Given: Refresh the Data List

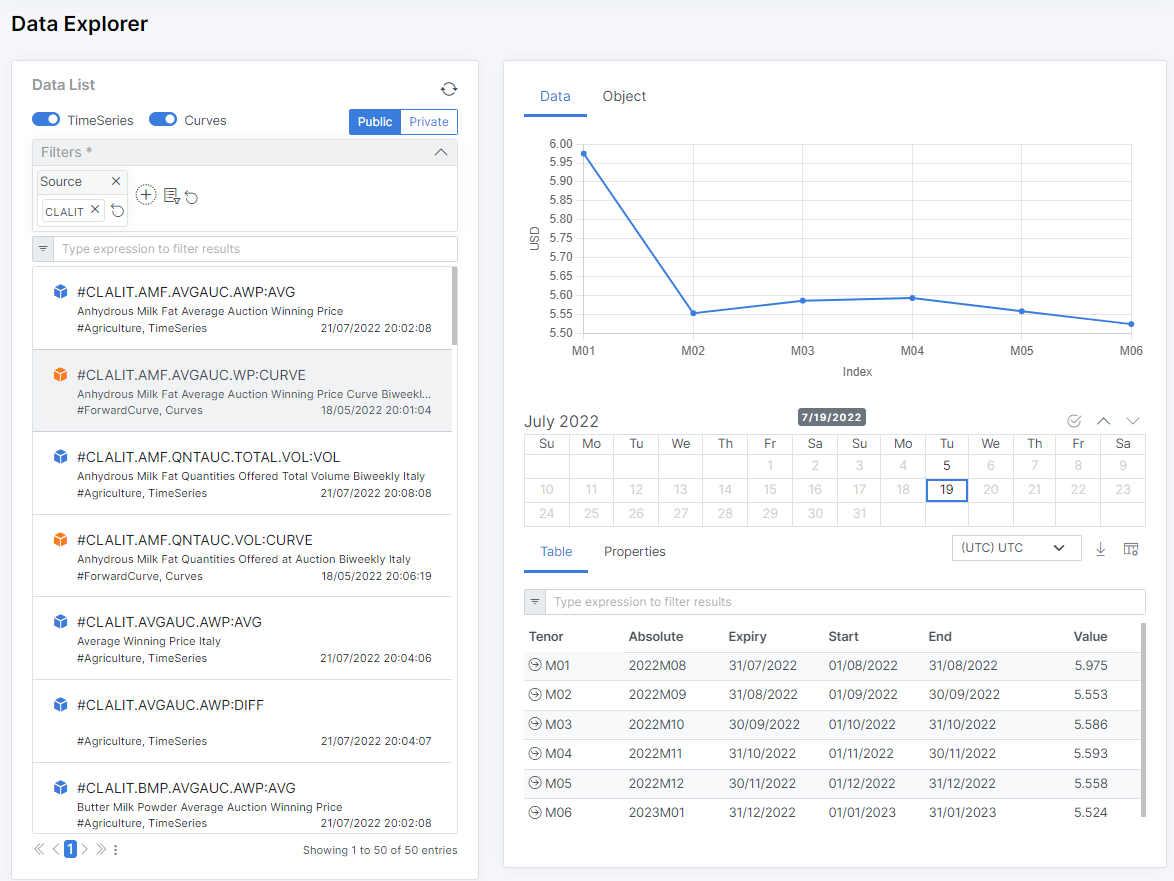Looking at the screenshot, I should 449,89.
